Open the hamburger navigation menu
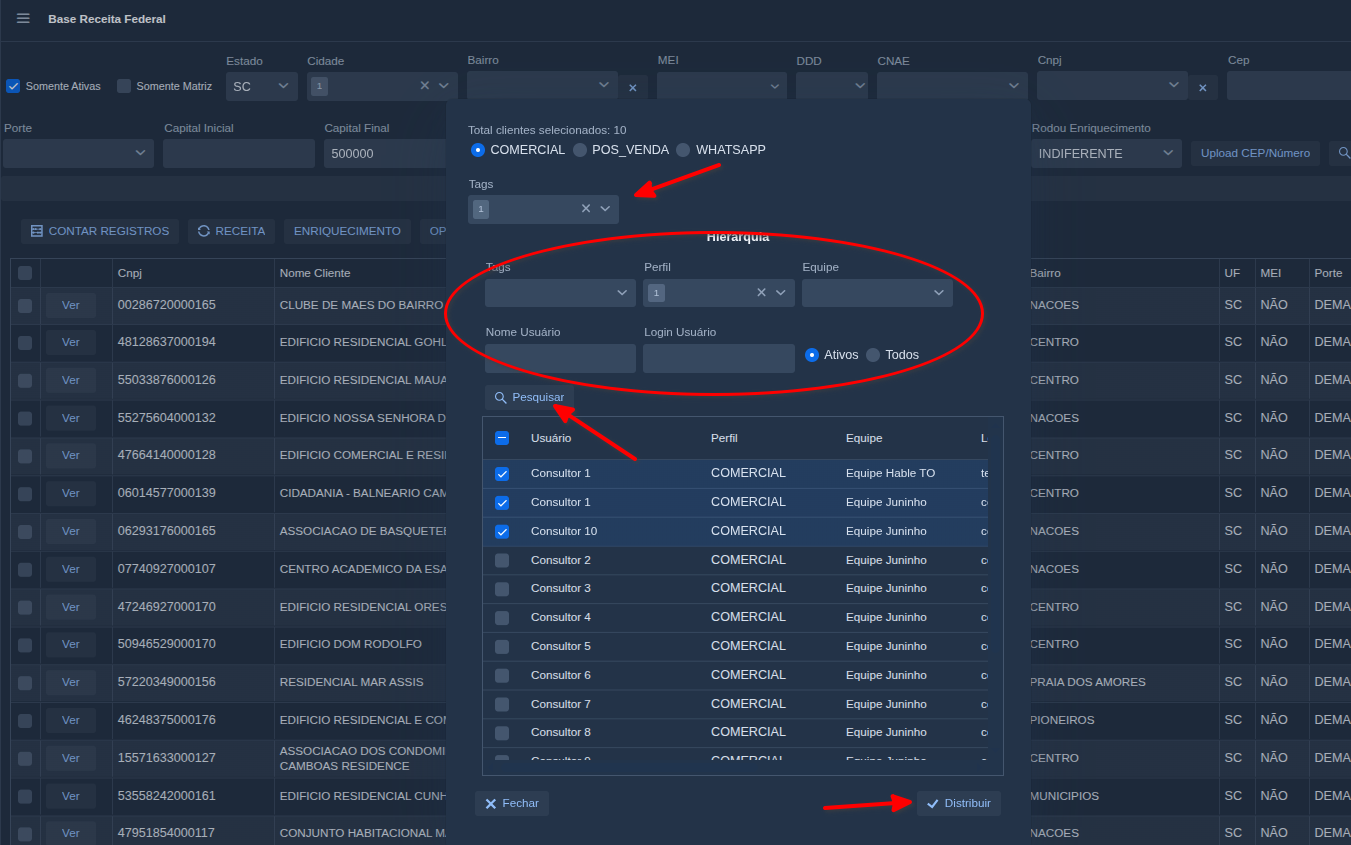1351x845 pixels. pyautogui.click(x=23, y=19)
